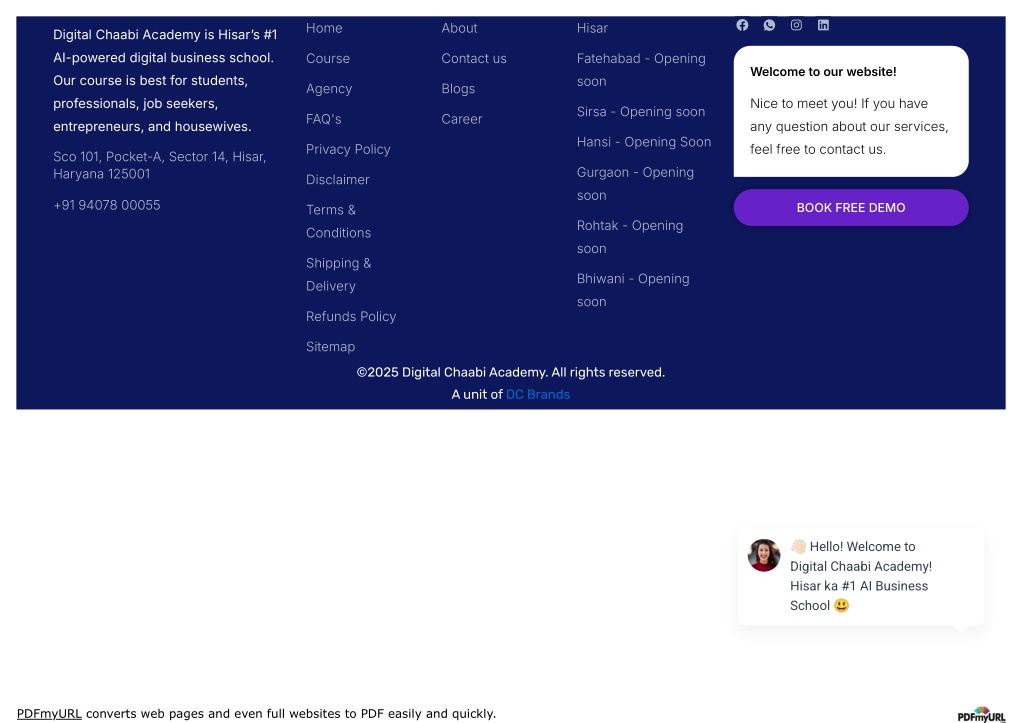Open the Hello Welcome chat message bubble
1023x723 pixels.
point(861,576)
